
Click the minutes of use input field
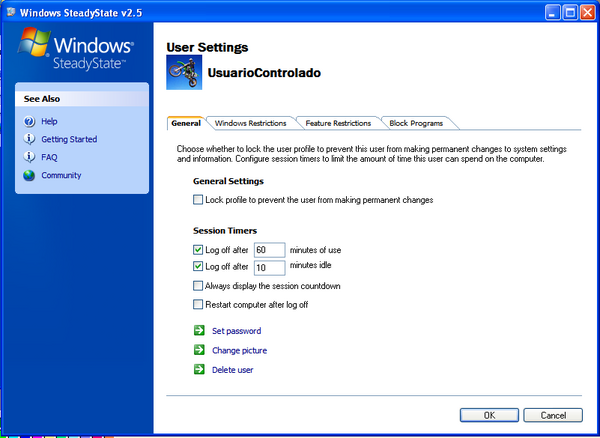click(x=269, y=249)
